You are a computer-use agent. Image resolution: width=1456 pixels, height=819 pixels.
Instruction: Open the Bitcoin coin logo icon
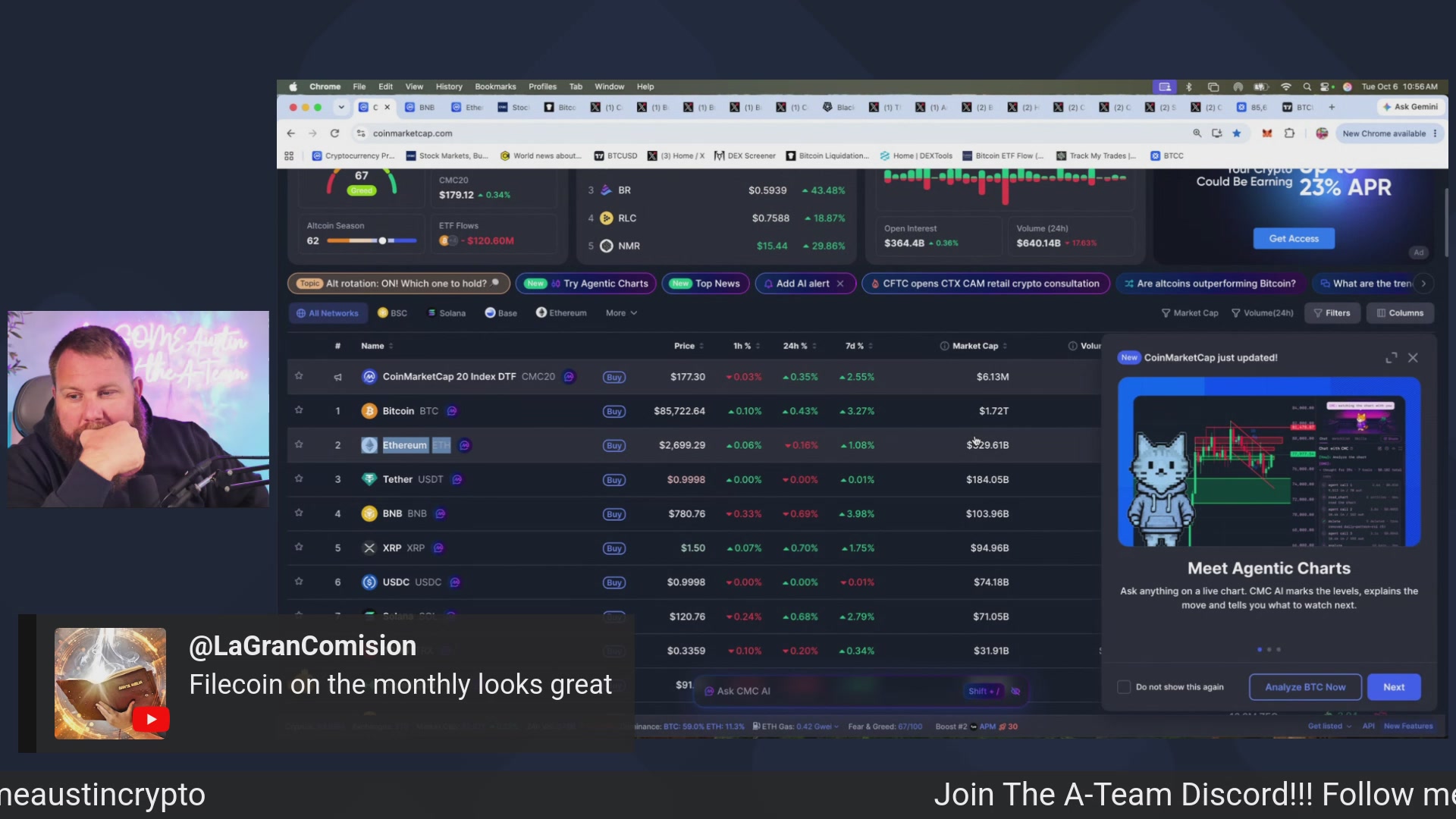click(369, 411)
